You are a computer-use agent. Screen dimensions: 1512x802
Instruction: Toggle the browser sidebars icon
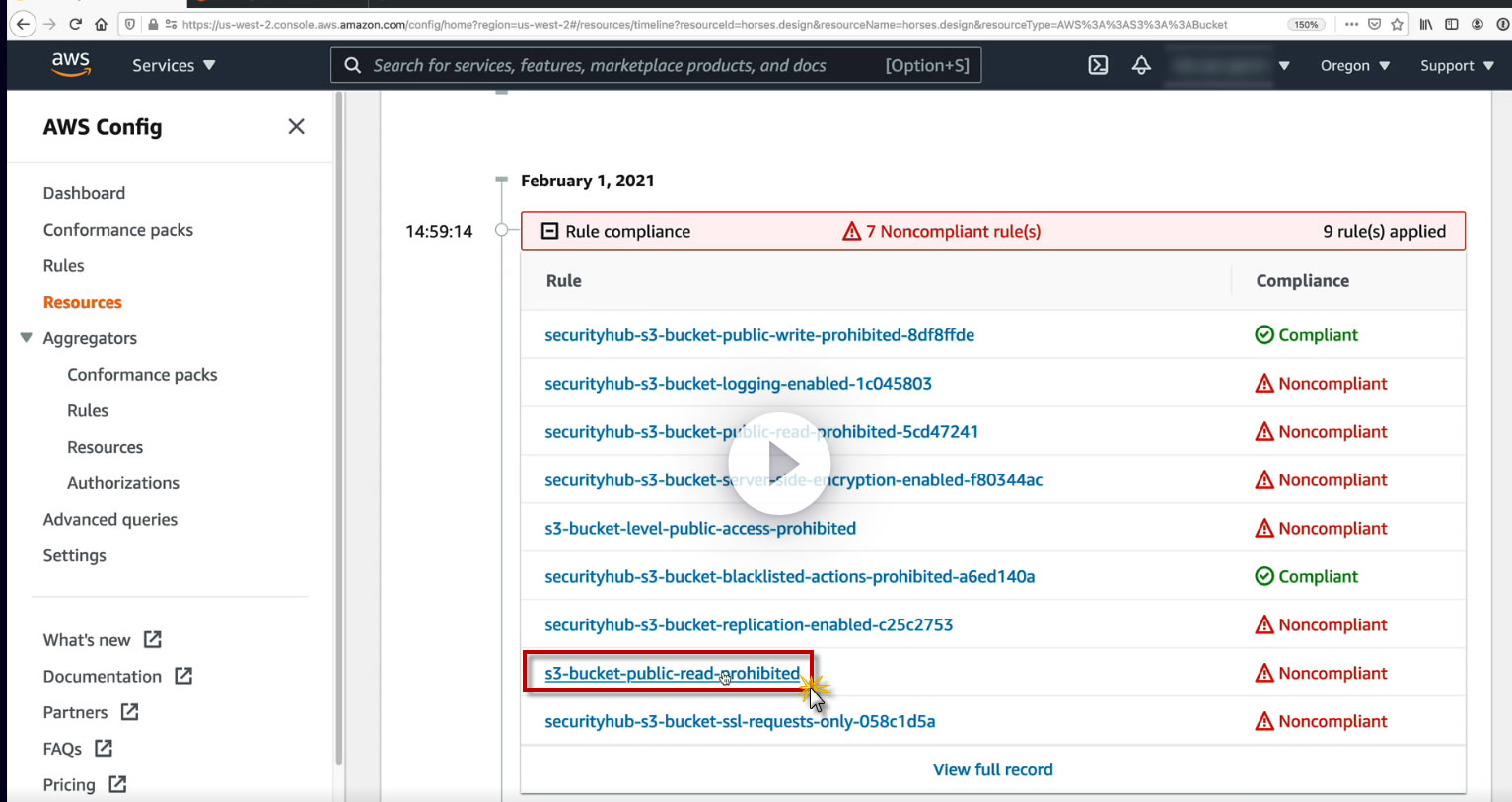coord(1452,24)
